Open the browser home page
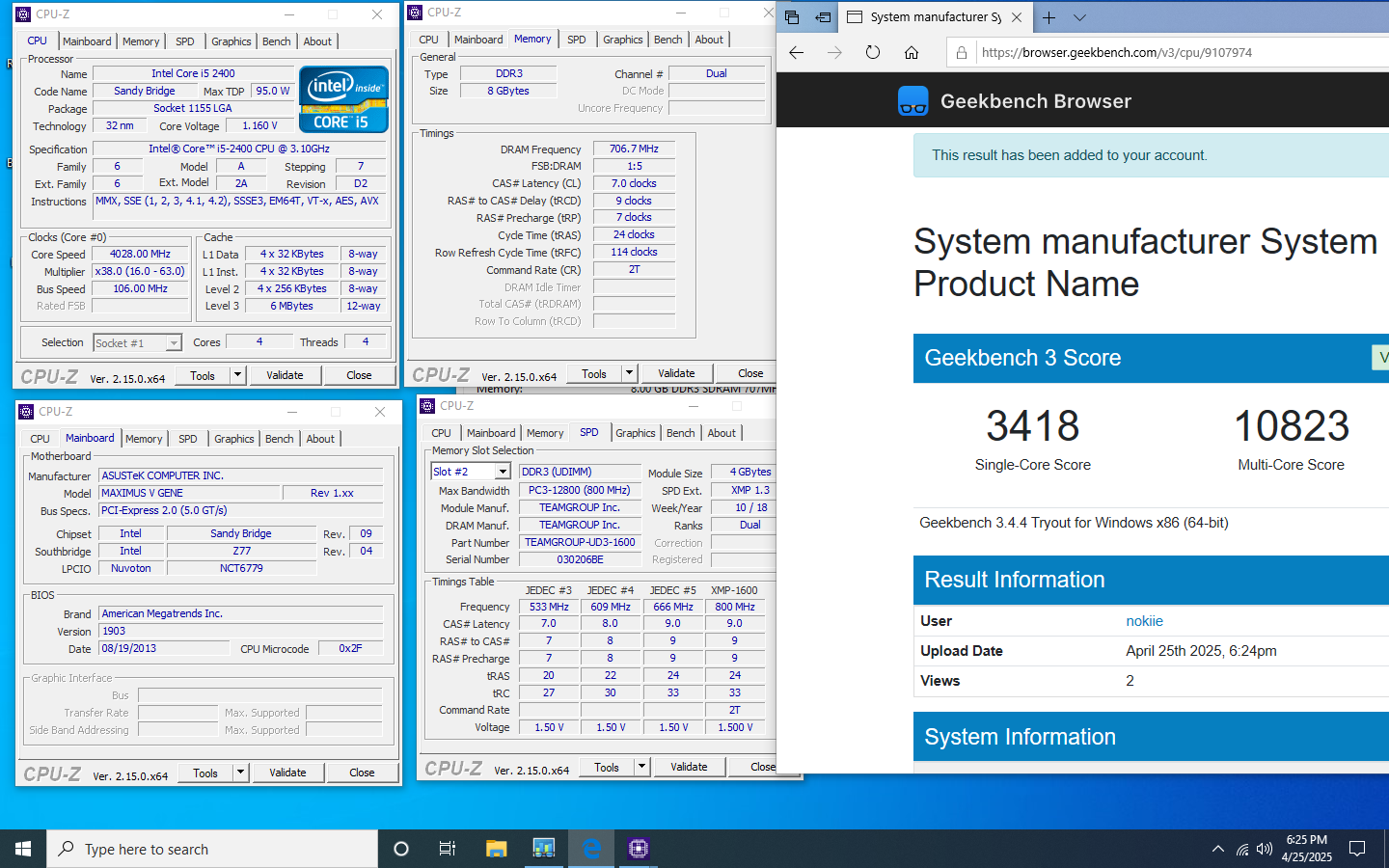Image resolution: width=1389 pixels, height=868 pixels. pos(912,53)
